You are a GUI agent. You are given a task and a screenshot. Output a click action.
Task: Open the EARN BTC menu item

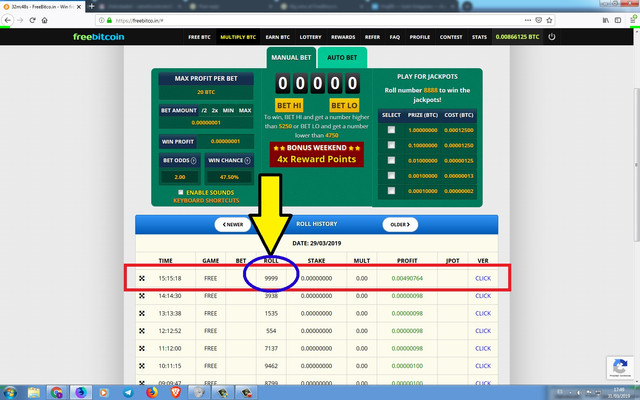tap(278, 37)
